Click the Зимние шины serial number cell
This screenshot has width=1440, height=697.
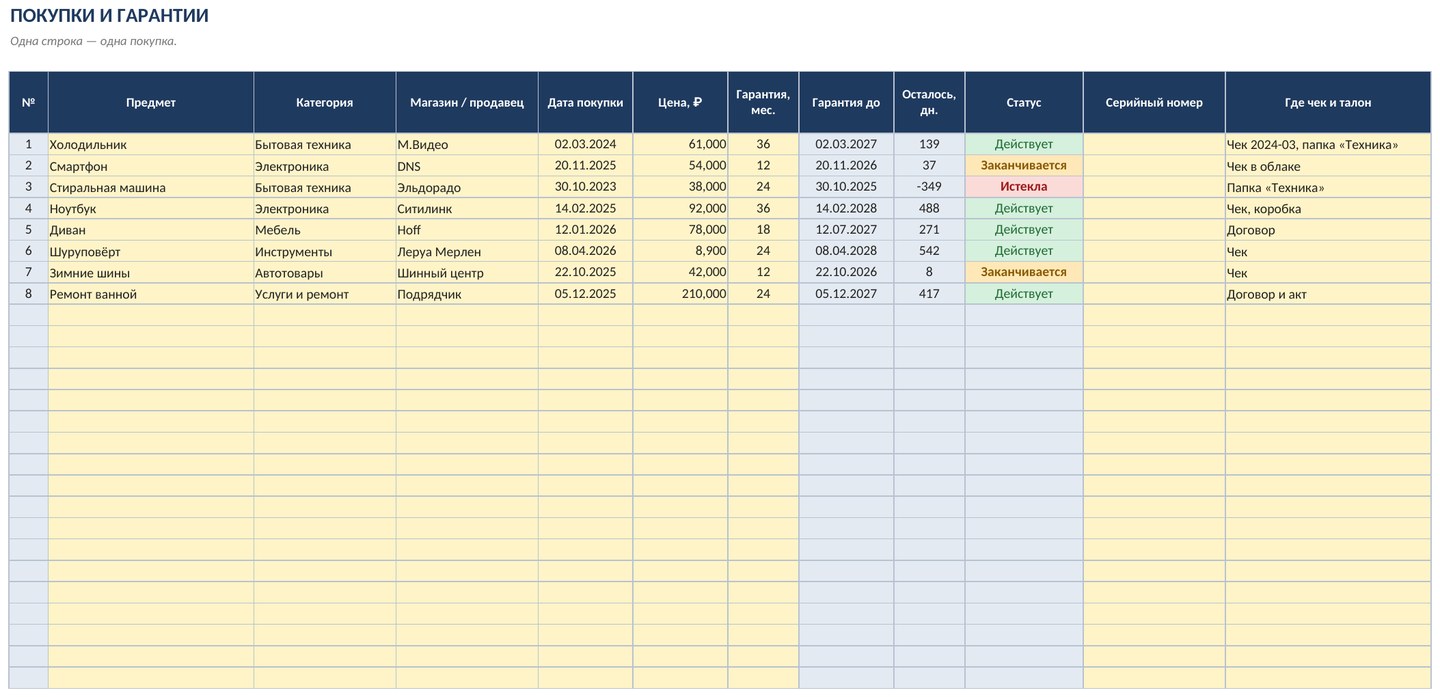(x=1154, y=272)
